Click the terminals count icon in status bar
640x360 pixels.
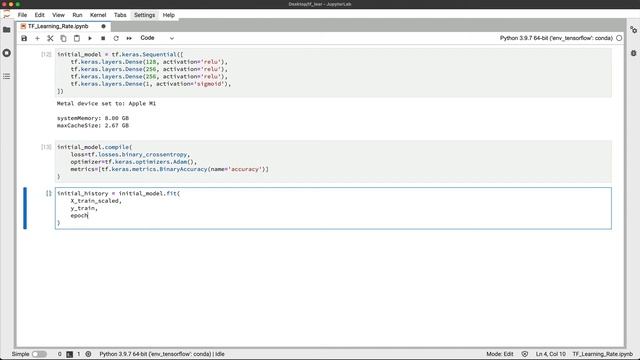70,354
